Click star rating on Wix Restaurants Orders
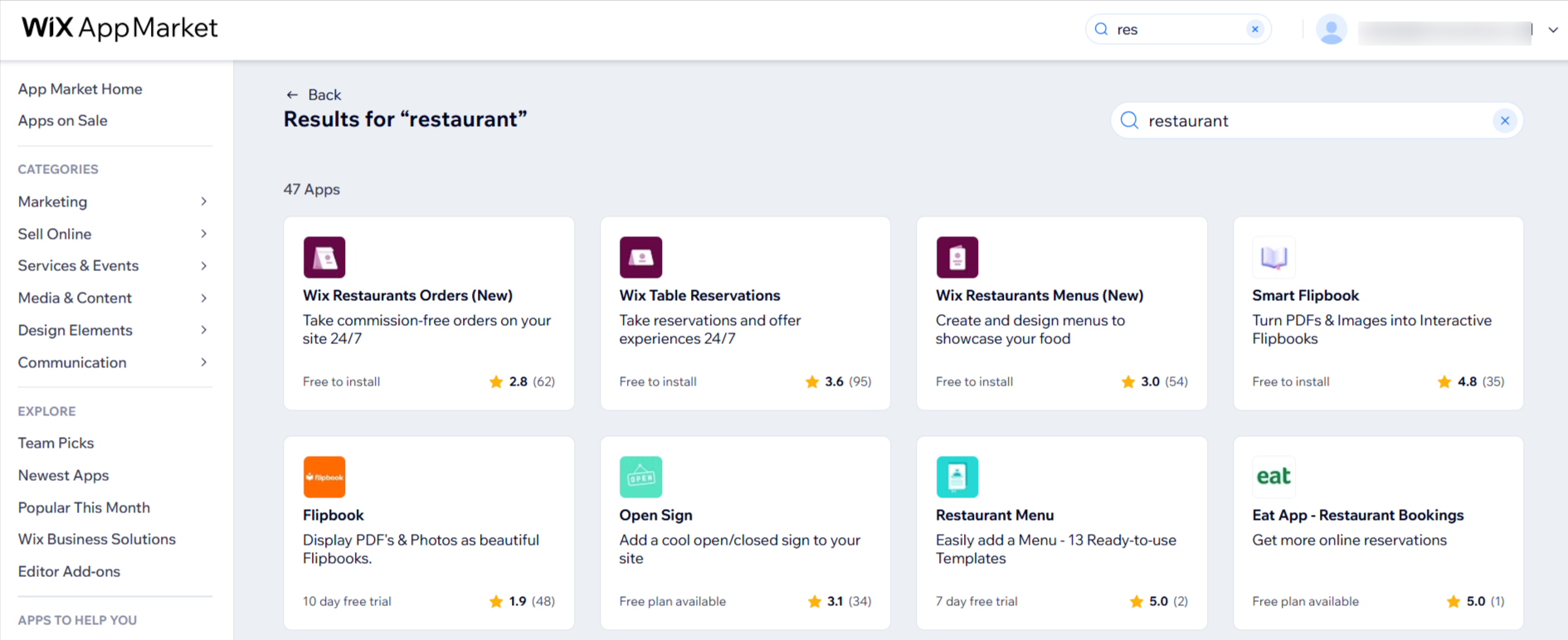Image resolution: width=1568 pixels, height=640 pixels. coord(522,381)
